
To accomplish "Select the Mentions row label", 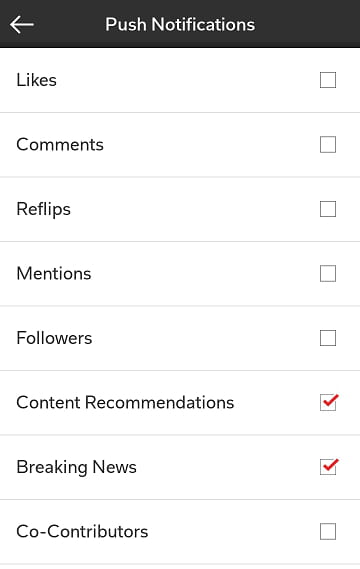I will point(54,274).
